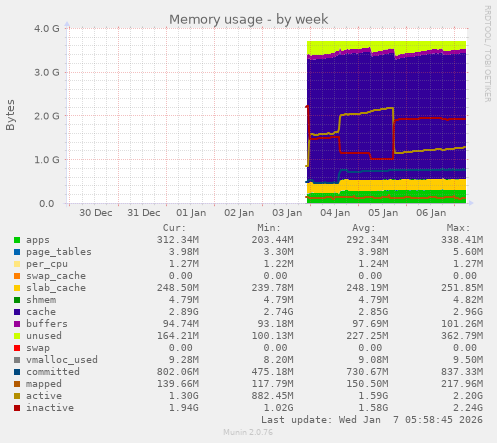
Task: Click the '30 Dec' date label
Action: (x=96, y=213)
